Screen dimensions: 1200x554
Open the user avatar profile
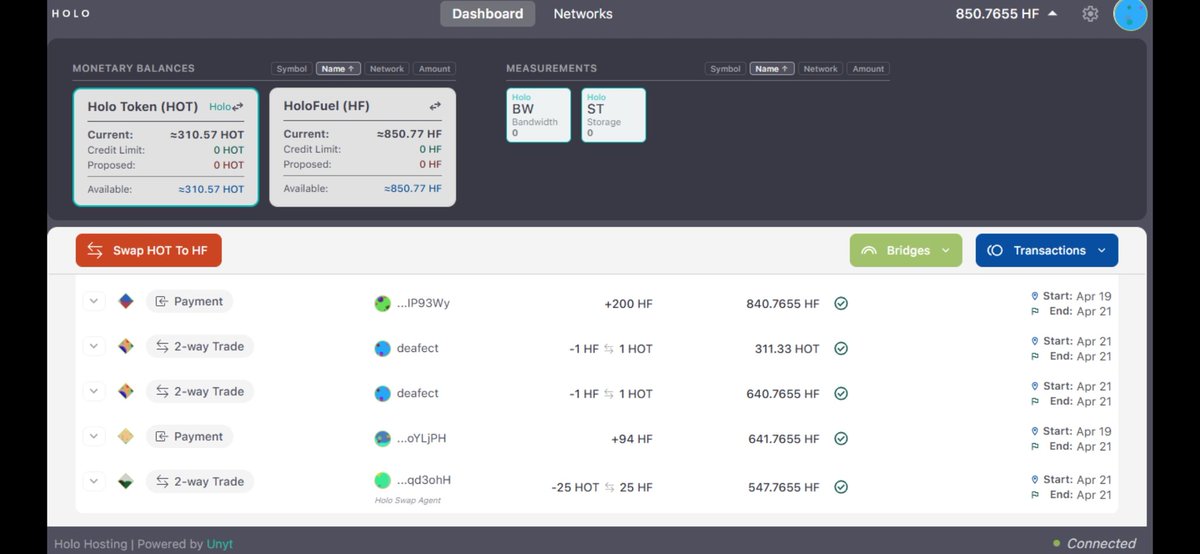point(1130,14)
